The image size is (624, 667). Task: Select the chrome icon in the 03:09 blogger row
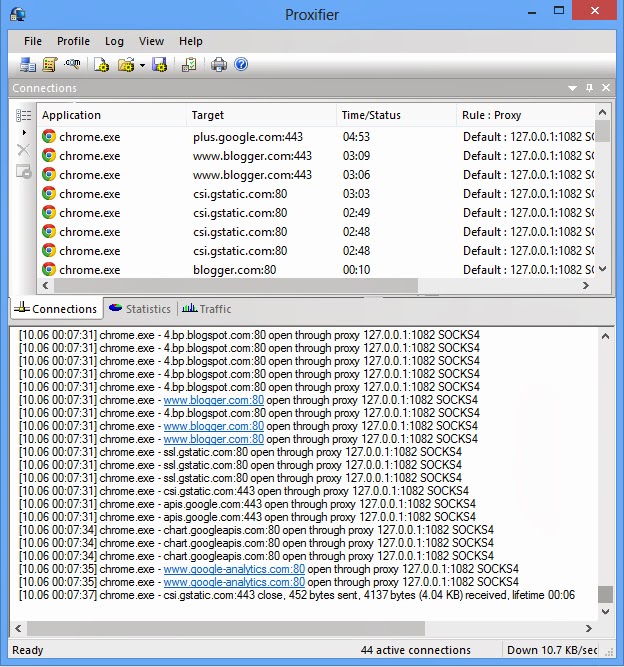tap(49, 156)
